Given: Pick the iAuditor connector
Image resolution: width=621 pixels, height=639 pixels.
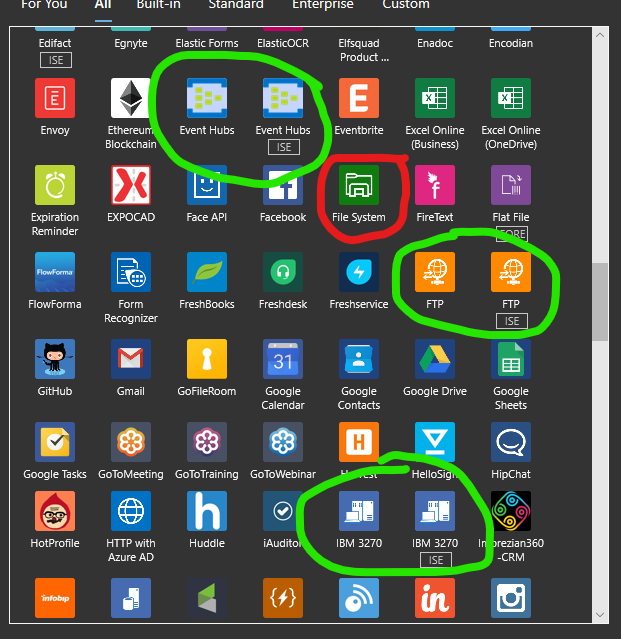Looking at the screenshot, I should coord(283,511).
